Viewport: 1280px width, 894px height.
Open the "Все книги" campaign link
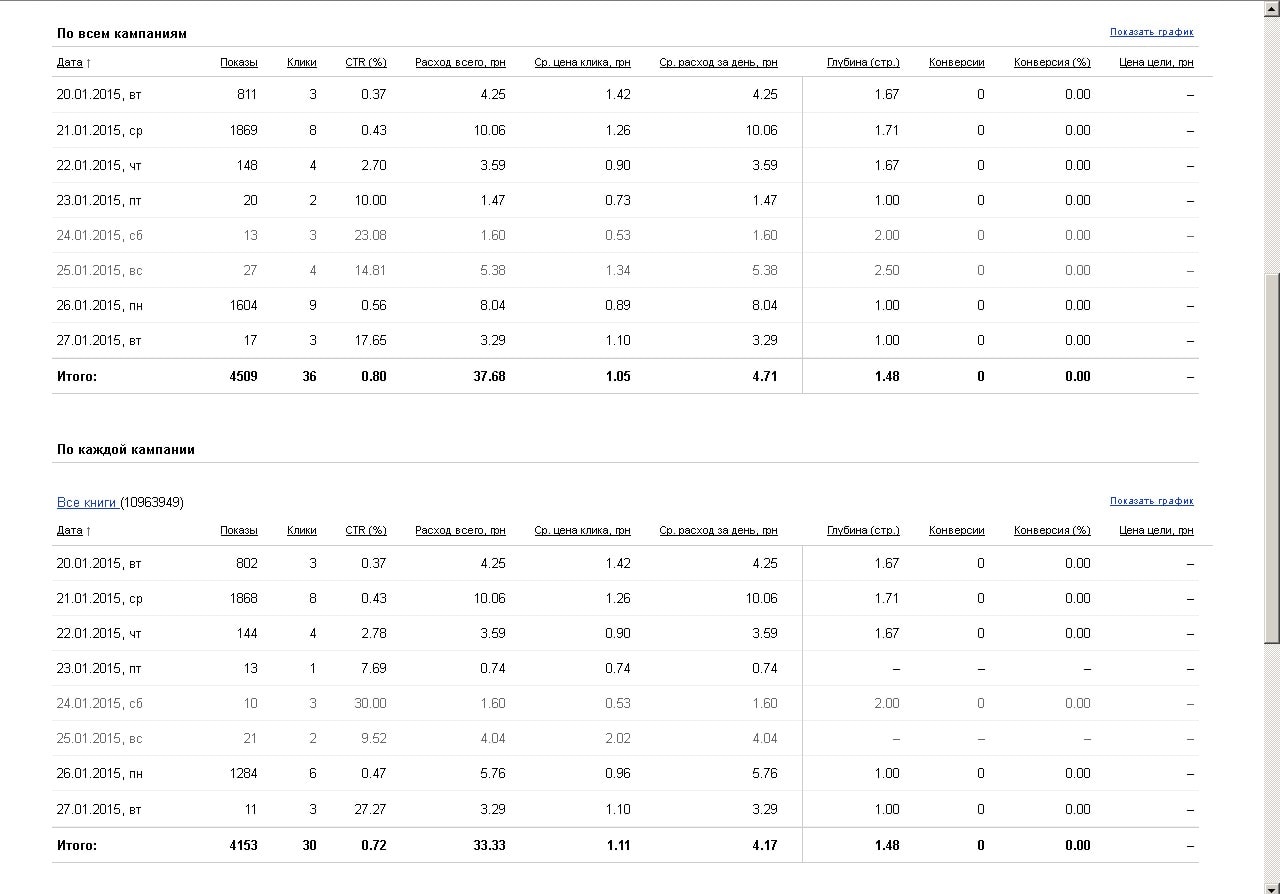point(88,502)
